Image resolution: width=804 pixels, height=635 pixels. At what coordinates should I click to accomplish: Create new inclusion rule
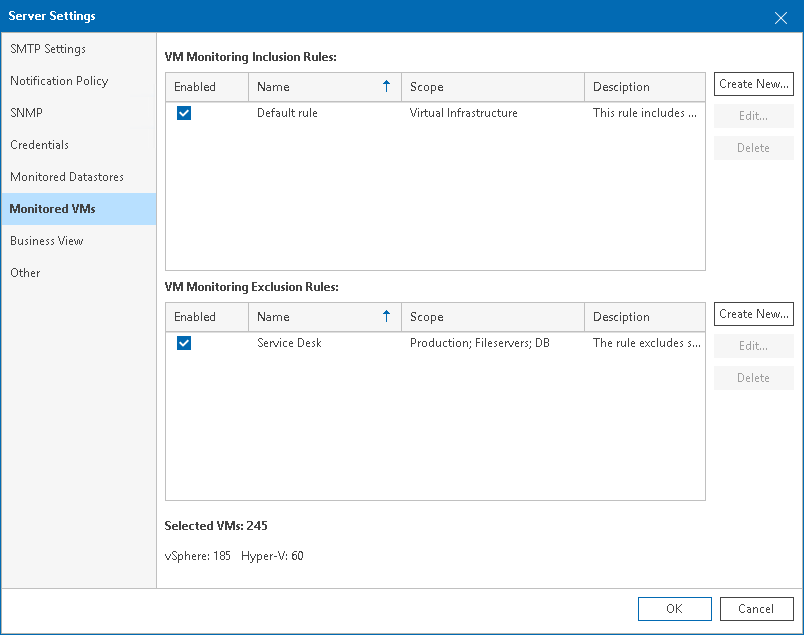(x=753, y=84)
